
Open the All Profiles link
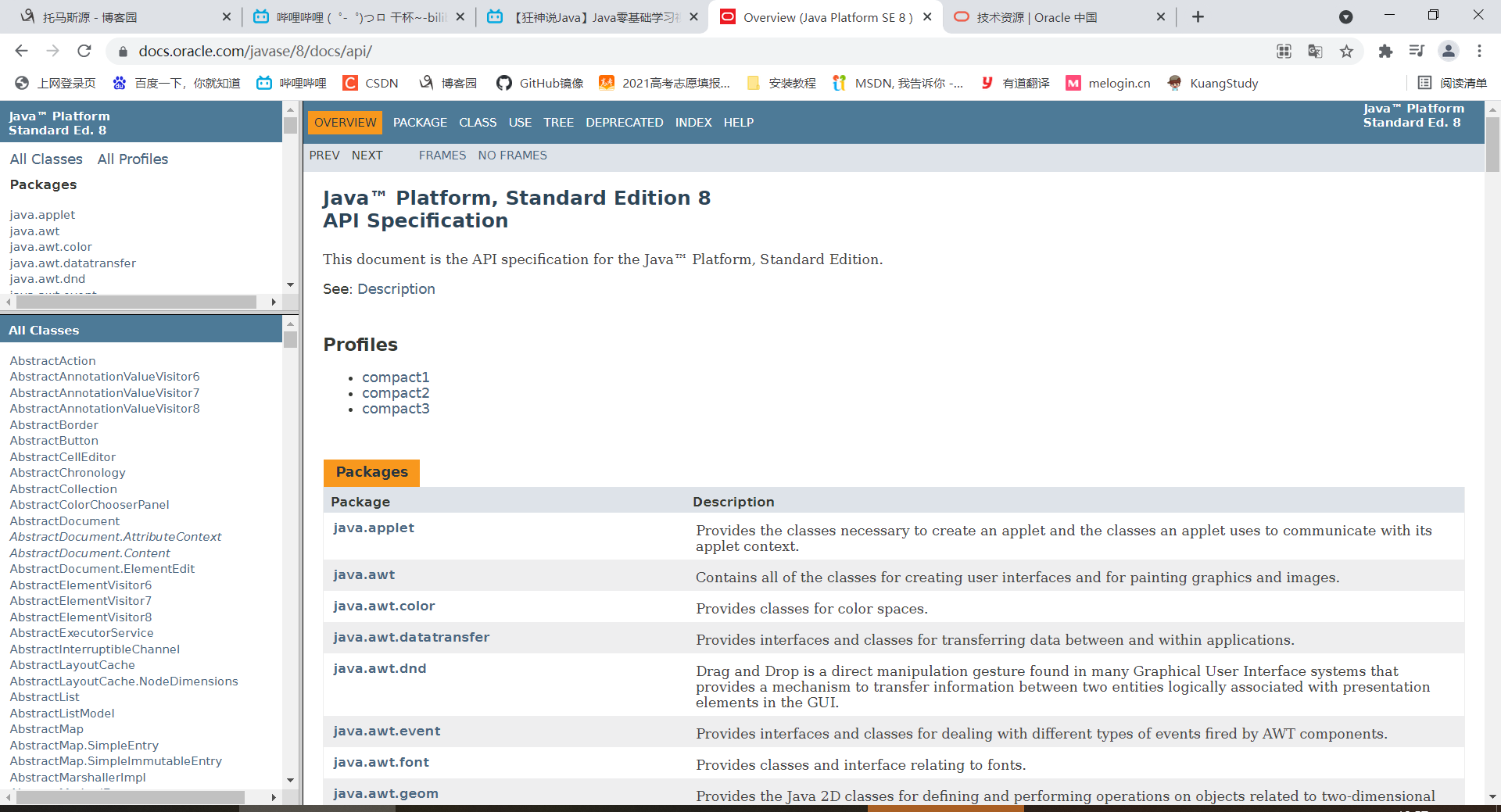[x=133, y=159]
